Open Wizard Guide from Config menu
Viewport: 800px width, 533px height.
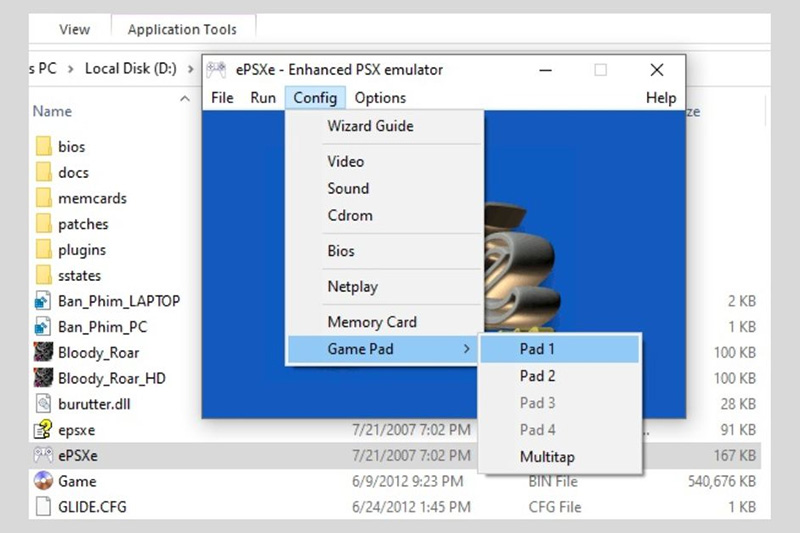(x=370, y=126)
